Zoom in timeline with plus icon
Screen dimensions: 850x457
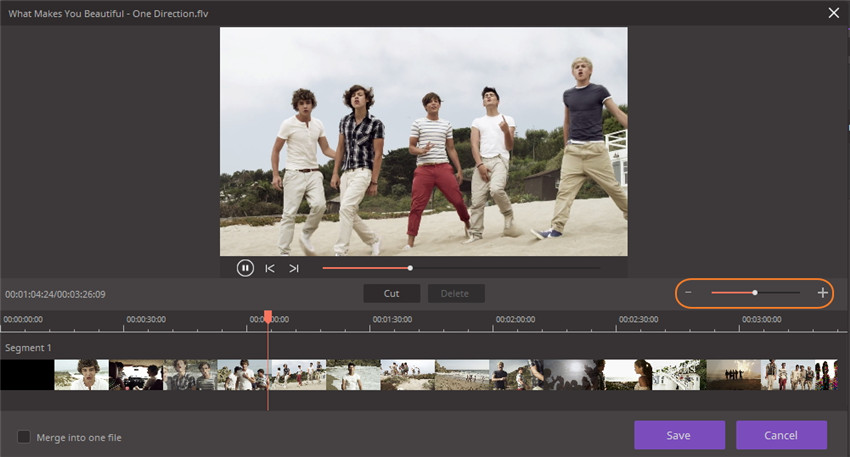[x=822, y=293]
